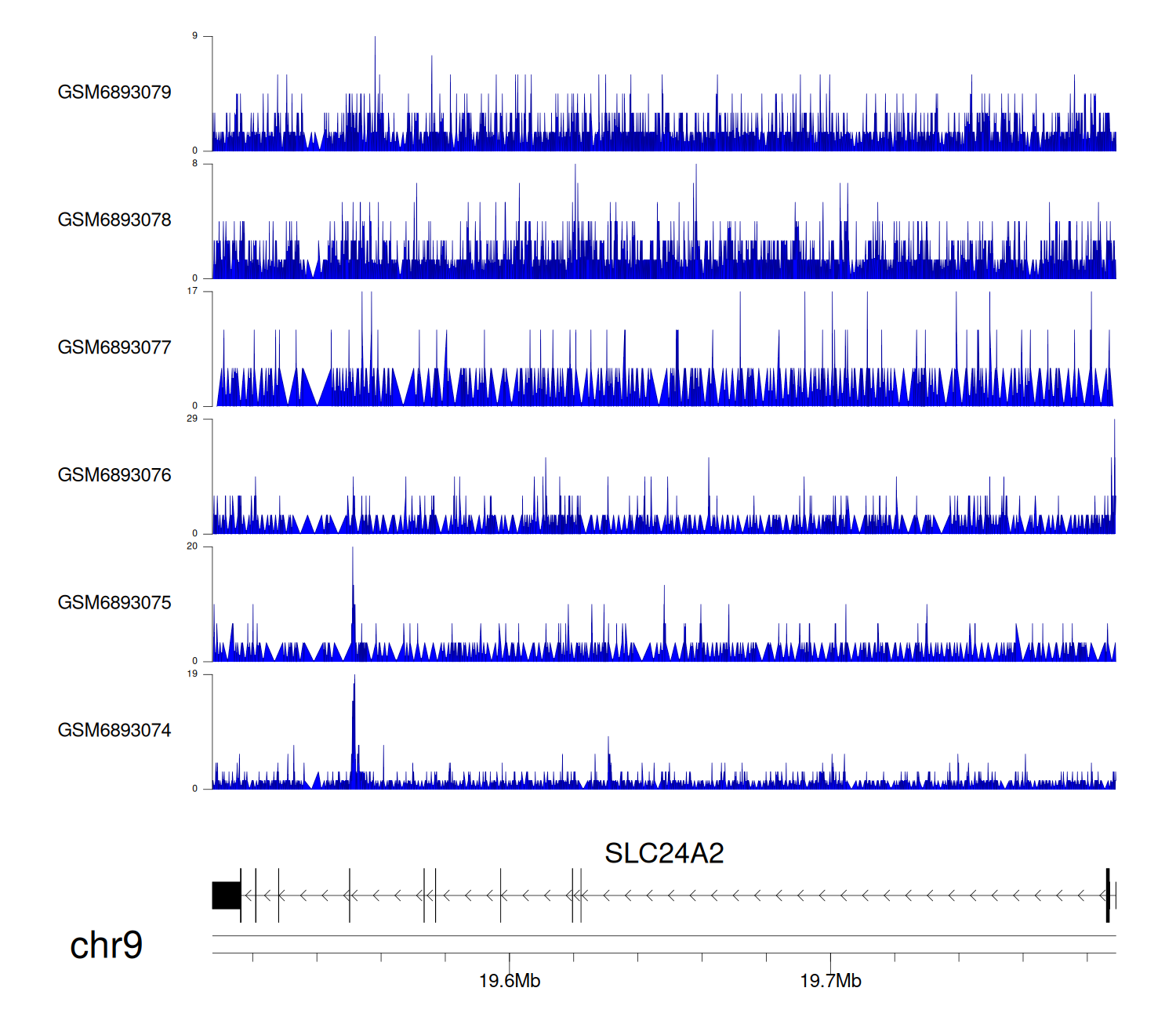Click the y-axis maximum value 19
The width and height of the screenshot is (1176, 1035).
[192, 674]
